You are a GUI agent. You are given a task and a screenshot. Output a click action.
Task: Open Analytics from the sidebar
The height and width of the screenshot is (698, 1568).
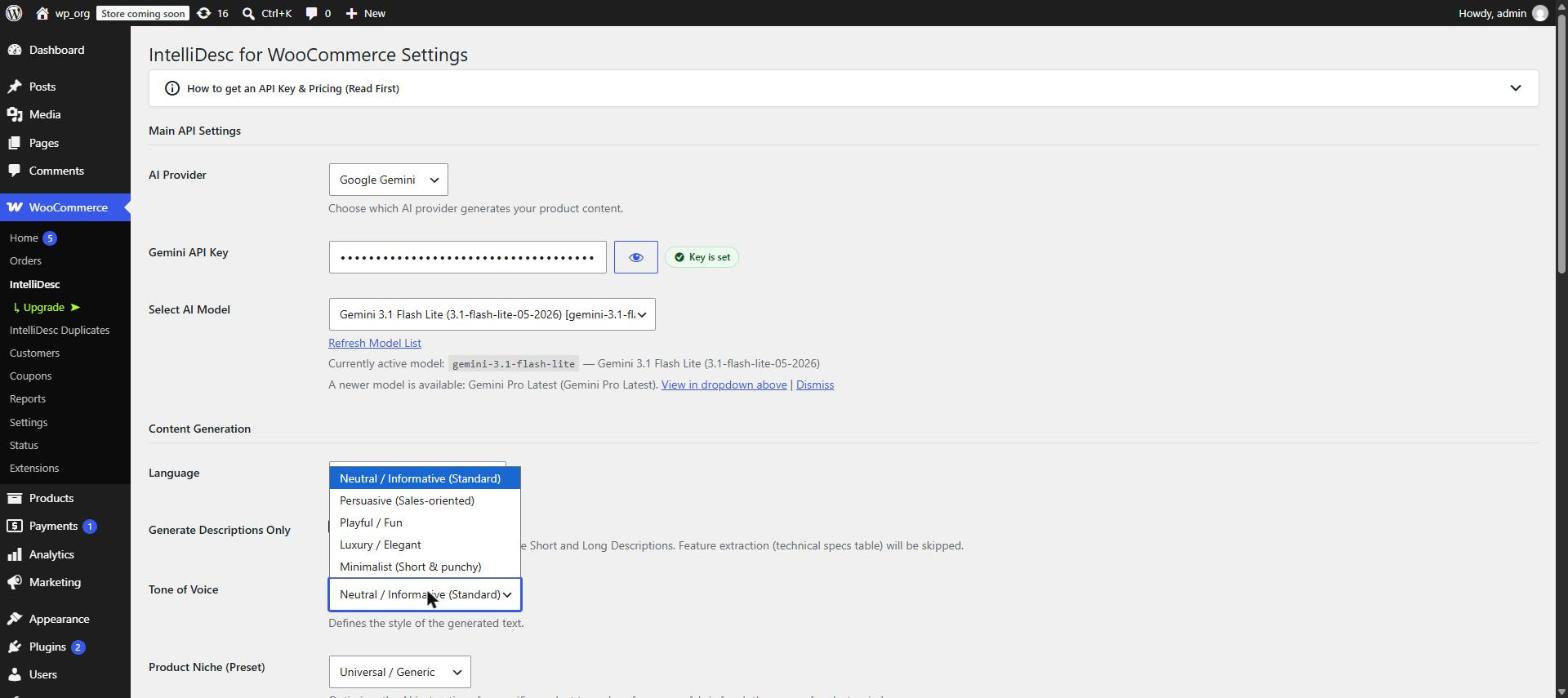[x=51, y=555]
